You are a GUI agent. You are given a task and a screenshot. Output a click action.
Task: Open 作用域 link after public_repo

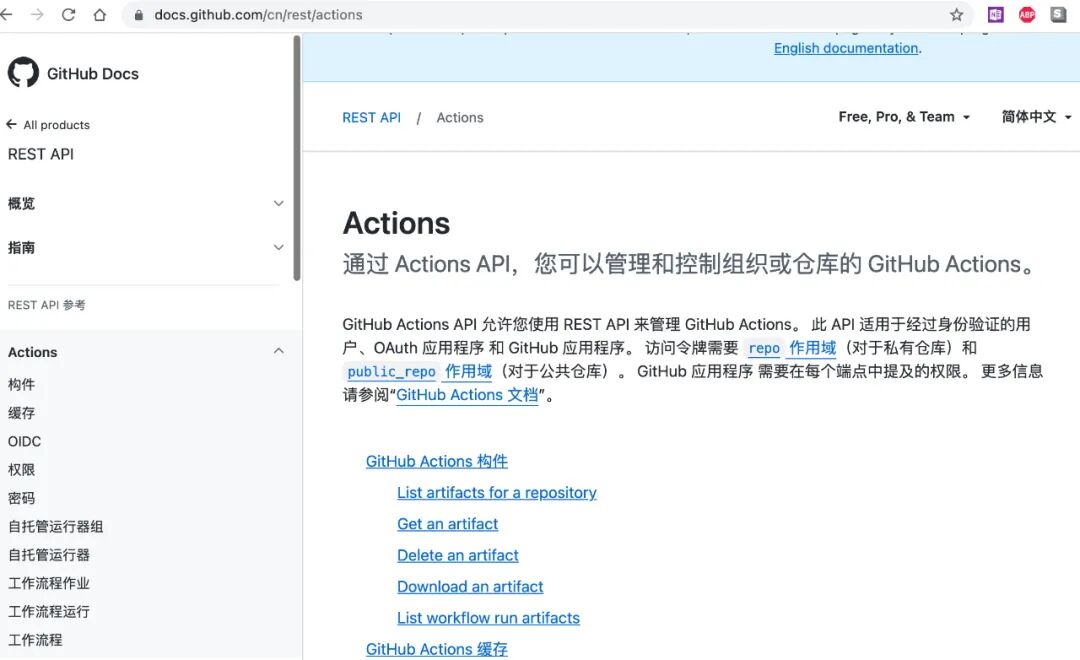(468, 371)
